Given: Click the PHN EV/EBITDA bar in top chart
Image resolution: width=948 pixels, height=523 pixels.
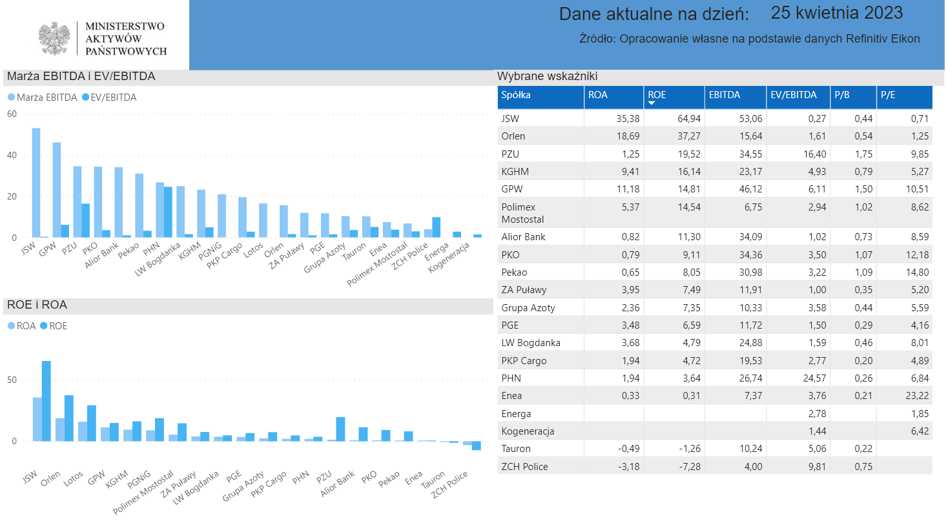Looking at the screenshot, I should 168,212.
